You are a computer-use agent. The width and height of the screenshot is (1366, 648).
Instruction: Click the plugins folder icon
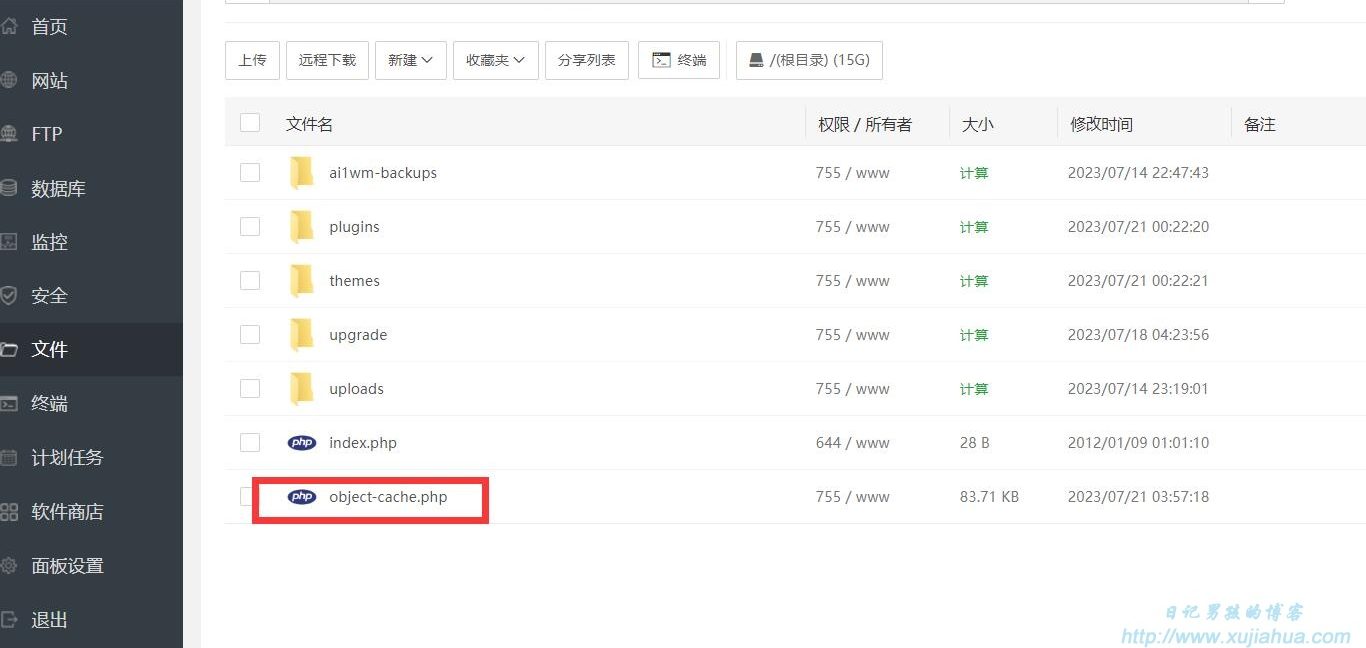click(x=301, y=227)
